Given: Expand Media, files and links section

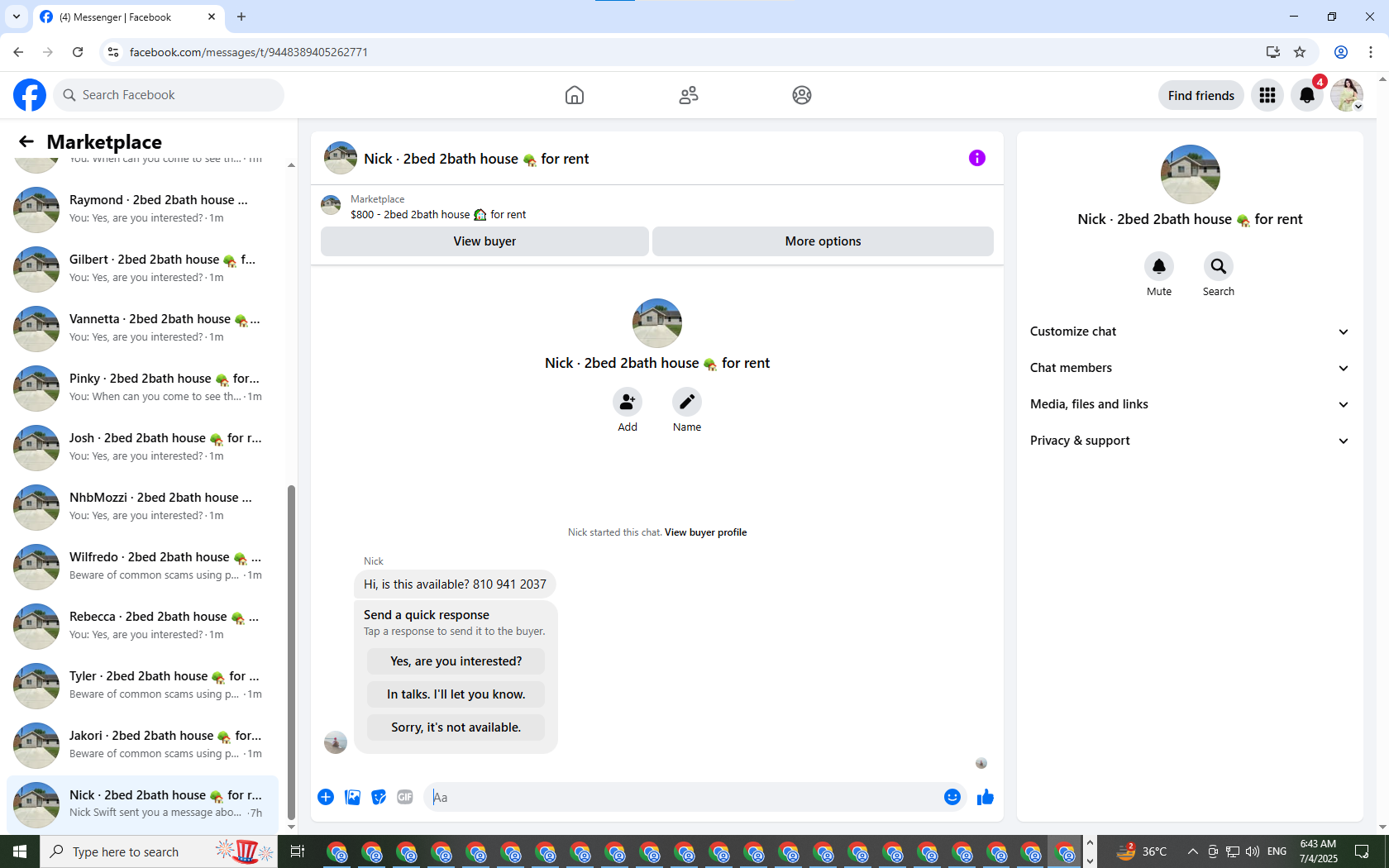Looking at the screenshot, I should (x=1190, y=404).
